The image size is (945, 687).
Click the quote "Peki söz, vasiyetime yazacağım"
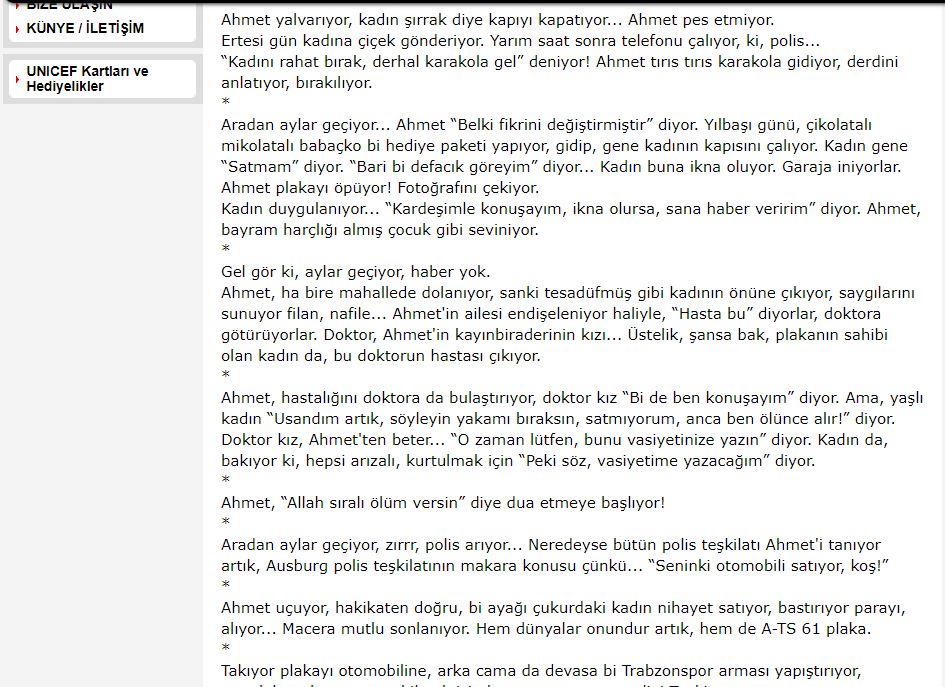[x=644, y=461]
